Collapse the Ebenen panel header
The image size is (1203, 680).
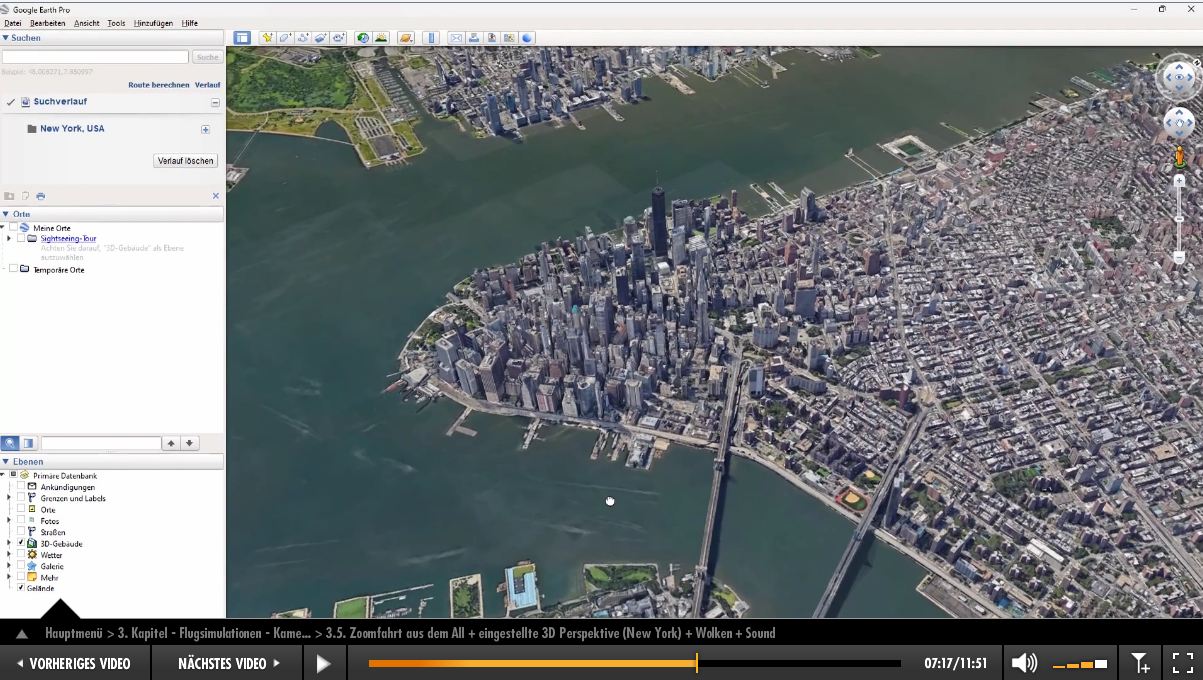pos(6,462)
